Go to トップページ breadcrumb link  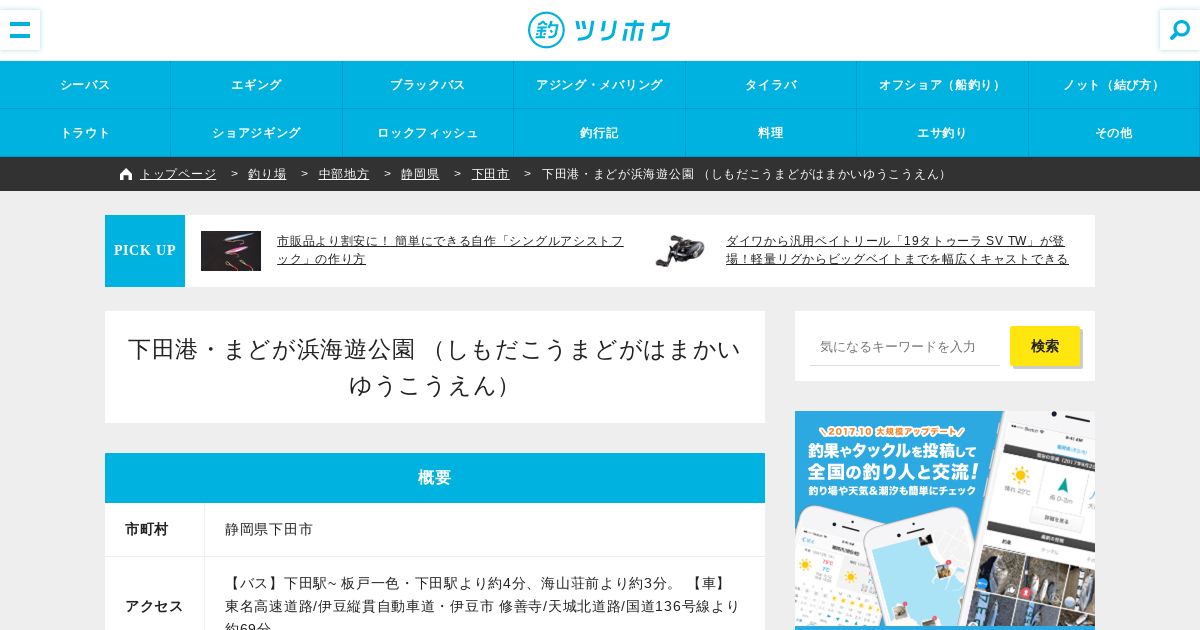pyautogui.click(x=178, y=174)
